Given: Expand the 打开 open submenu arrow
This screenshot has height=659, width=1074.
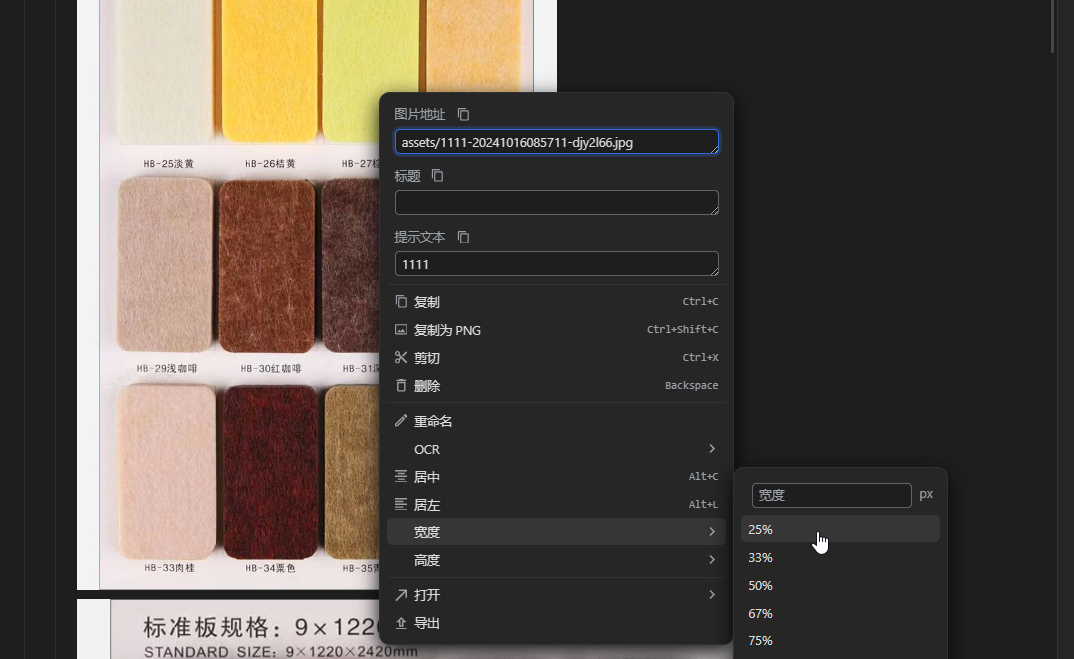Looking at the screenshot, I should point(711,595).
